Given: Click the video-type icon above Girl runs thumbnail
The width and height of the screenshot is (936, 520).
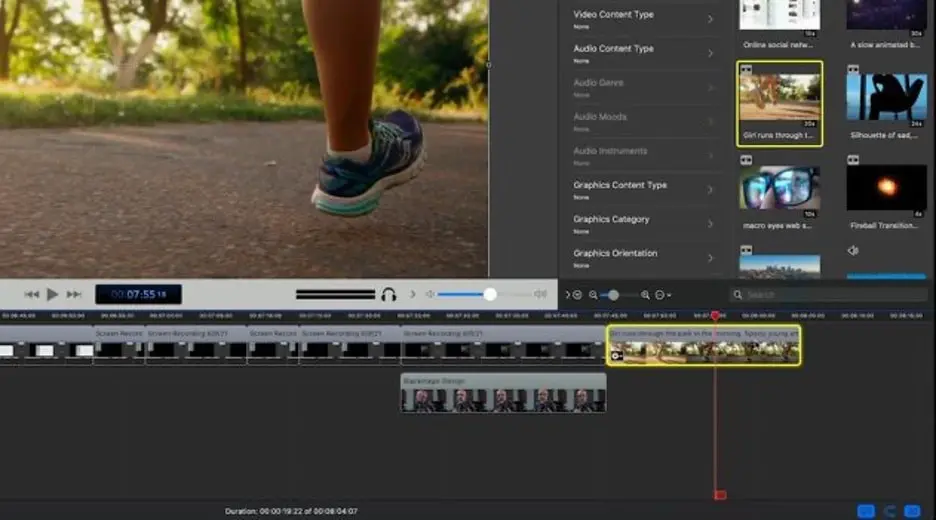Looking at the screenshot, I should tap(746, 69).
